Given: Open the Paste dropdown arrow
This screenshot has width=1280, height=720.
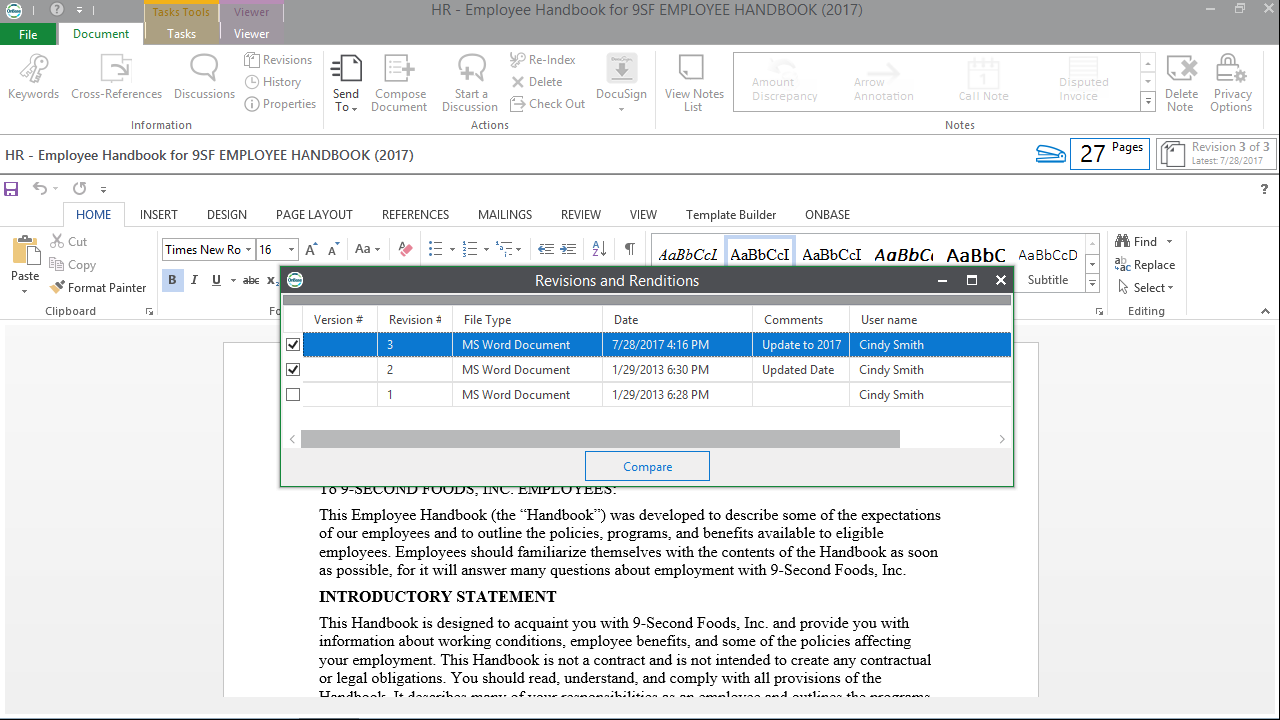Looking at the screenshot, I should pyautogui.click(x=25, y=291).
